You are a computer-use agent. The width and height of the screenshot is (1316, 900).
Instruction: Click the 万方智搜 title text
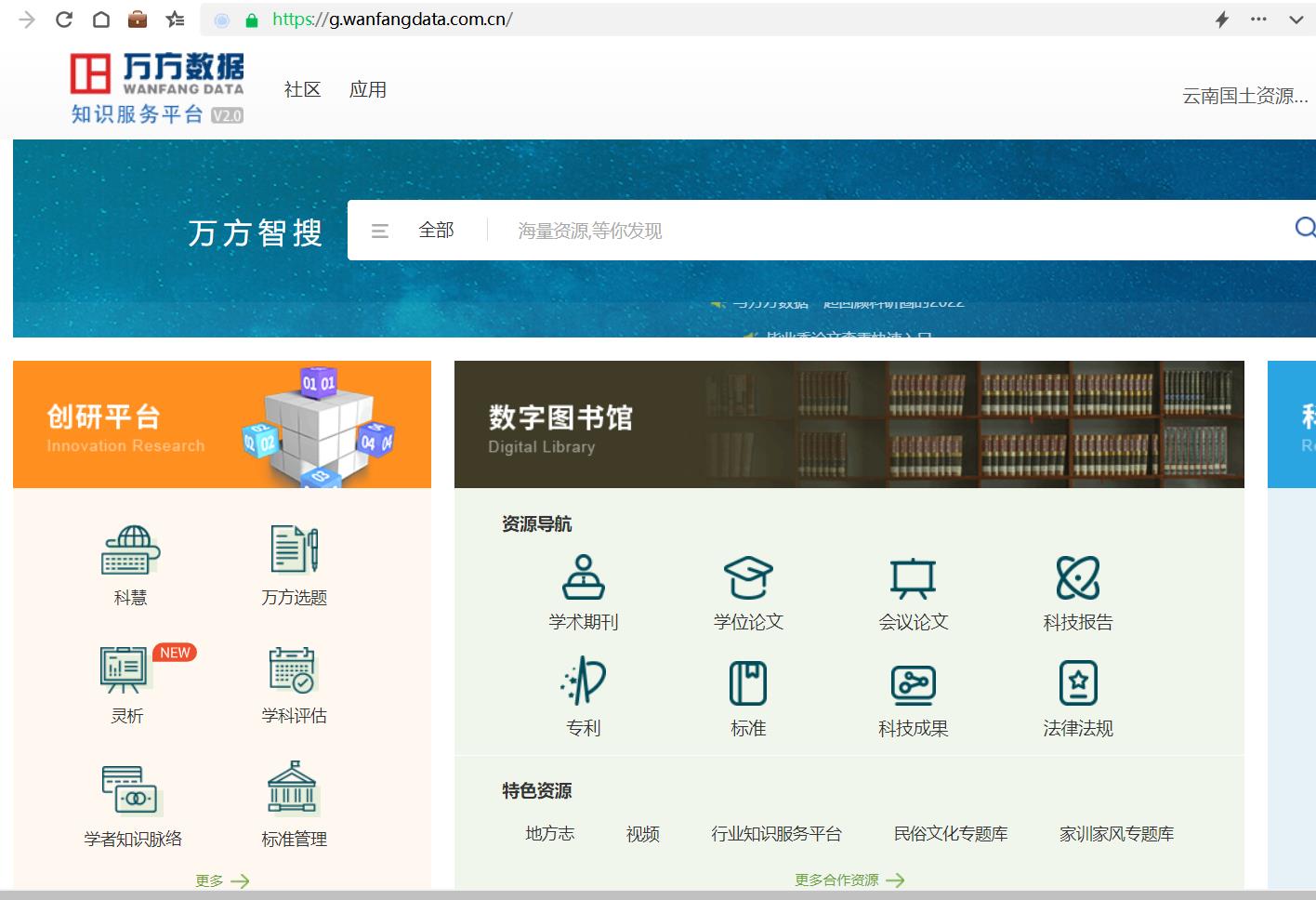coord(256,232)
